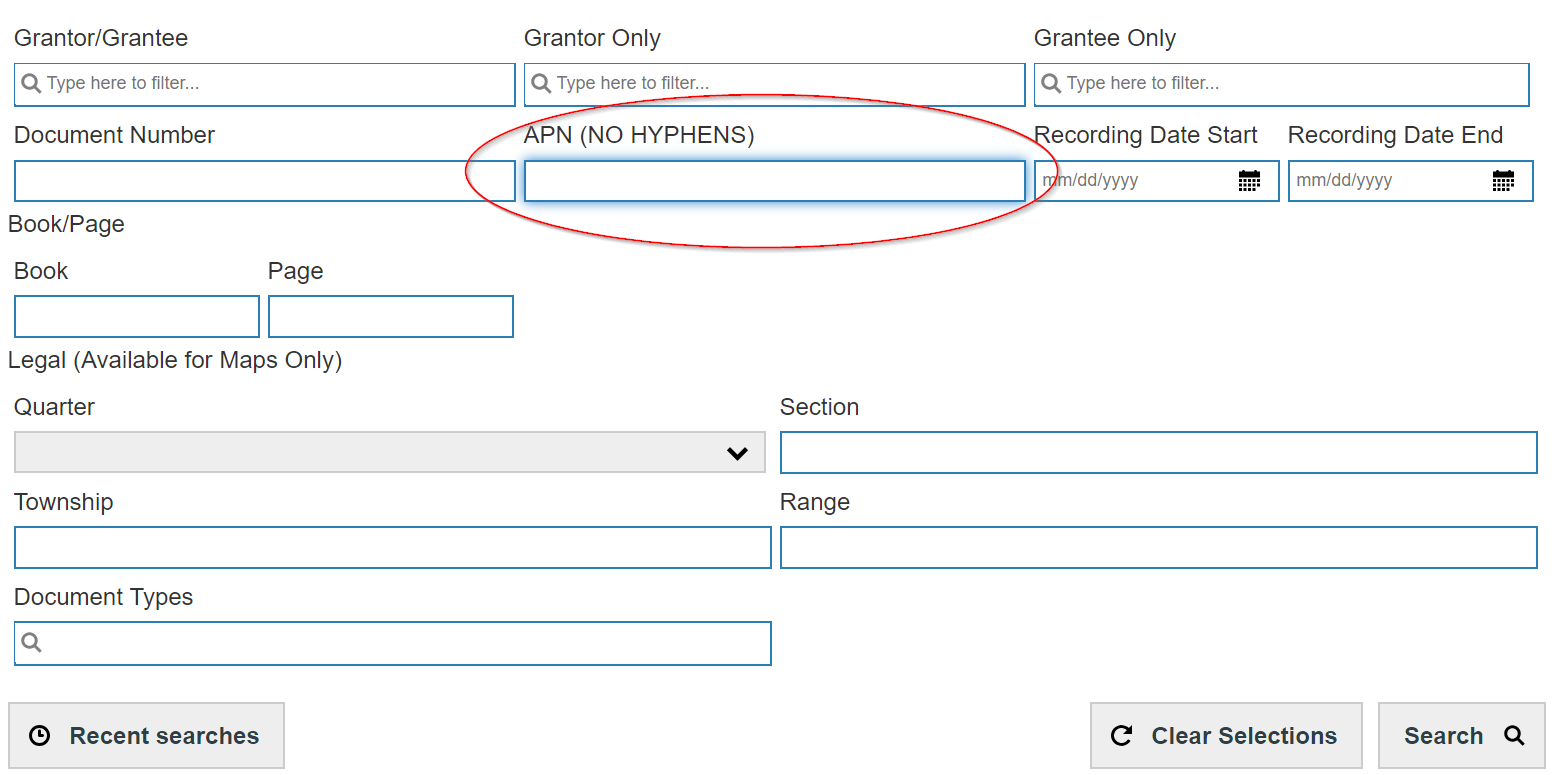This screenshot has width=1559, height=775.
Task: Click the Recording Date End date field
Action: 1384,181
